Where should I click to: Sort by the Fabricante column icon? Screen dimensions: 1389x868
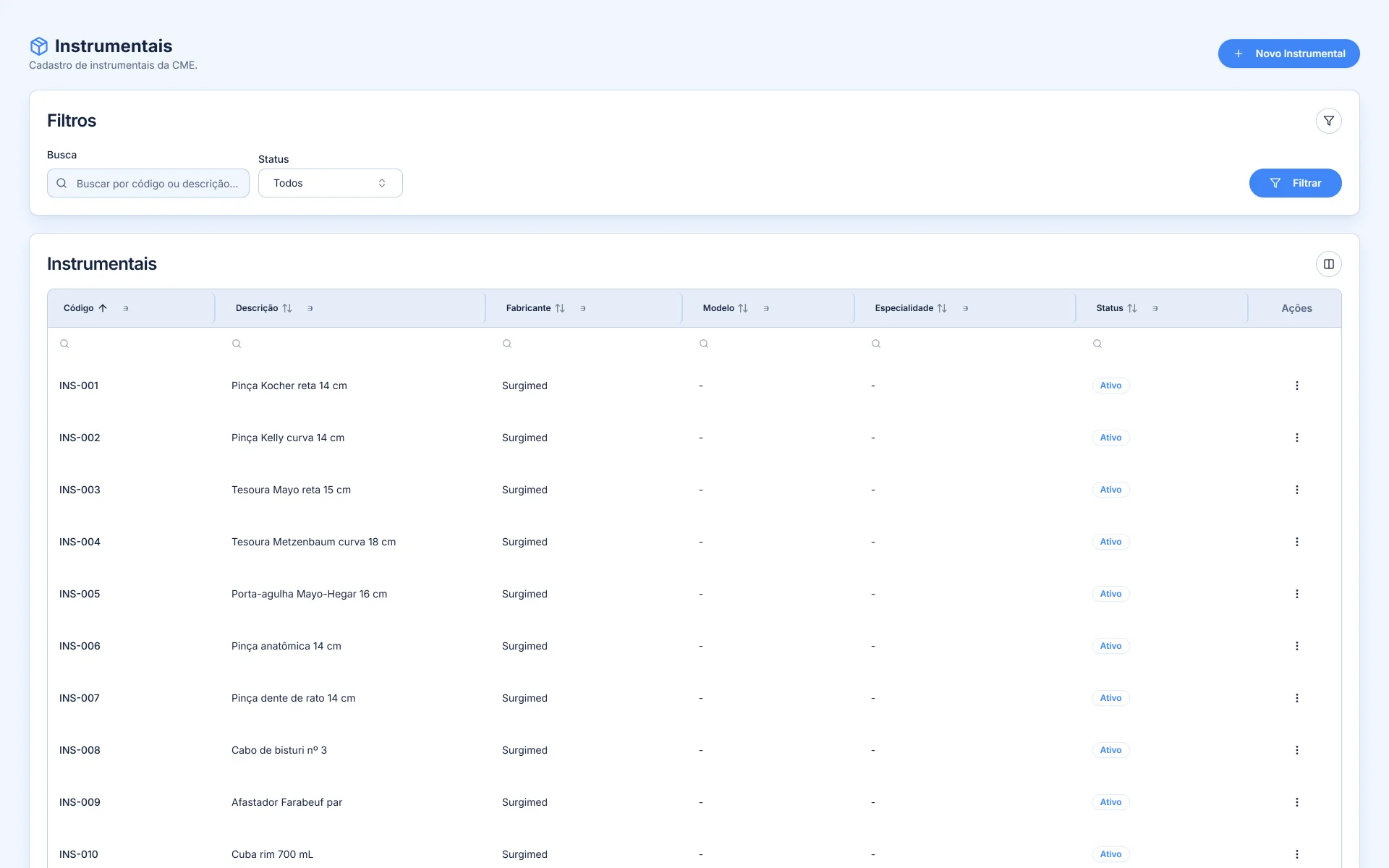coord(560,308)
